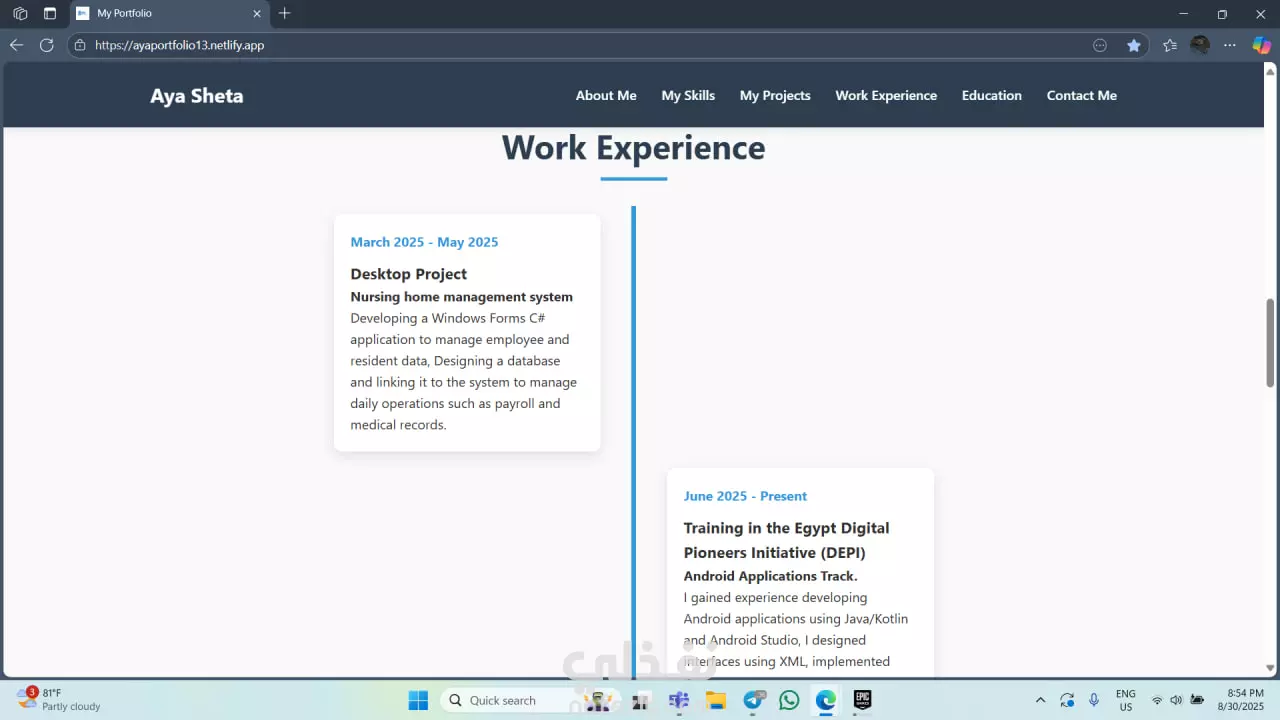Open the Windows Start menu

pyautogui.click(x=418, y=700)
